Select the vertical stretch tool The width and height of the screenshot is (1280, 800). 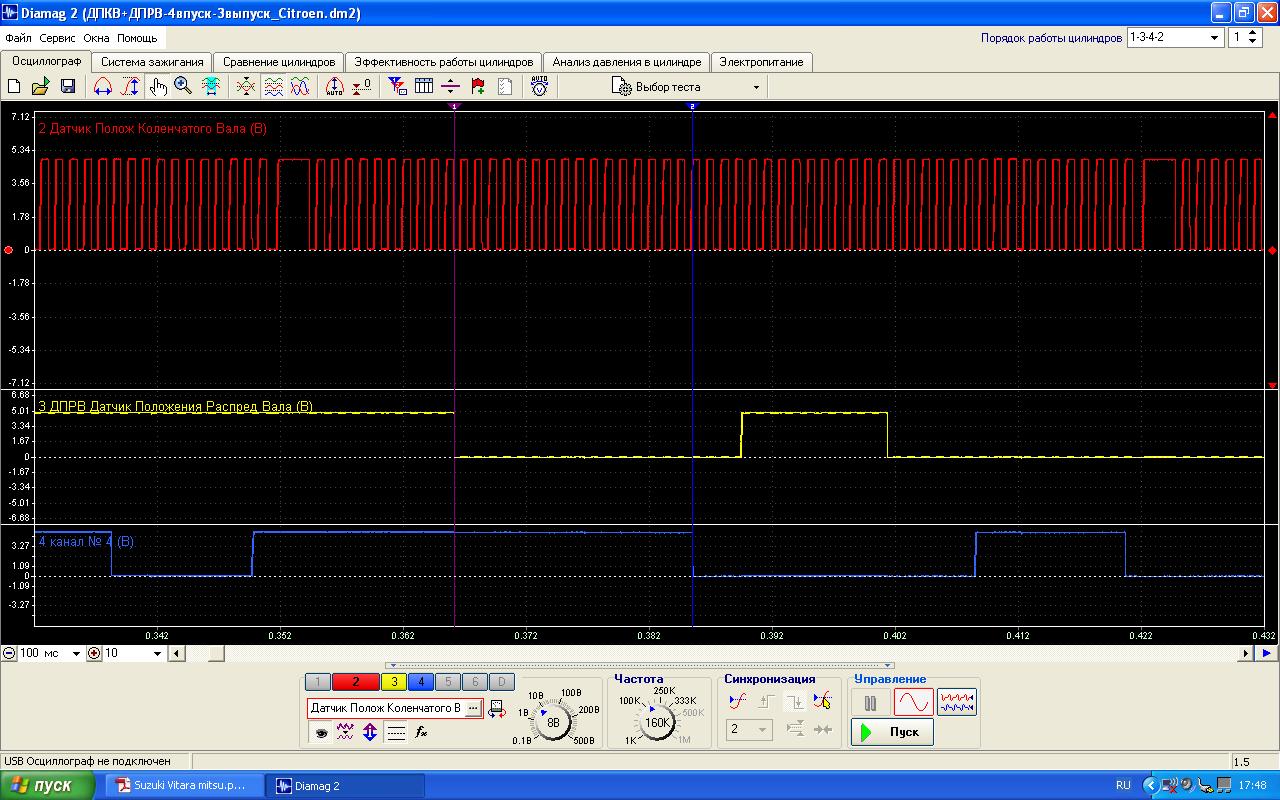click(x=130, y=87)
